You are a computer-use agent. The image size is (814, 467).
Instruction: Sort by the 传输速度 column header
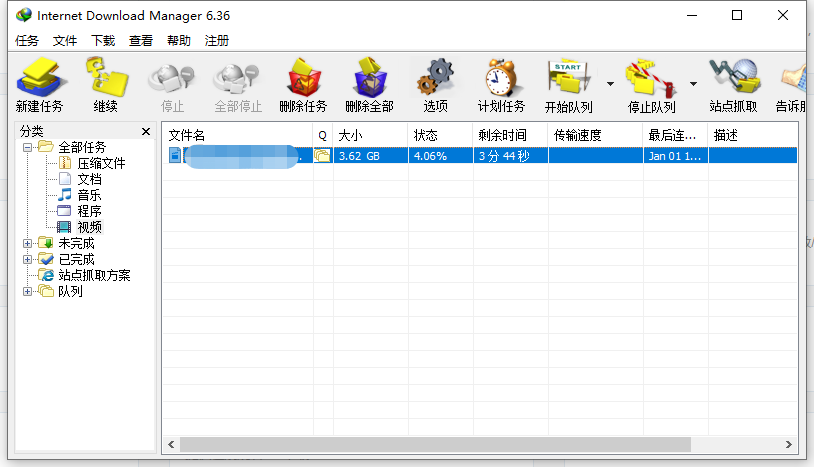coord(595,135)
